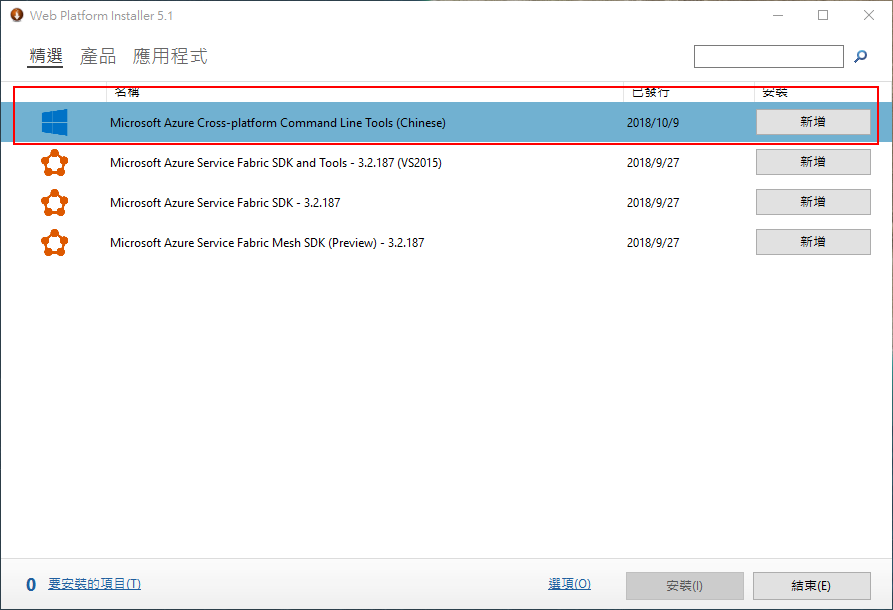Screen dimensions: 893x610
Task: Click the Web Platform Installer title bar icon
Action: [x=17, y=15]
